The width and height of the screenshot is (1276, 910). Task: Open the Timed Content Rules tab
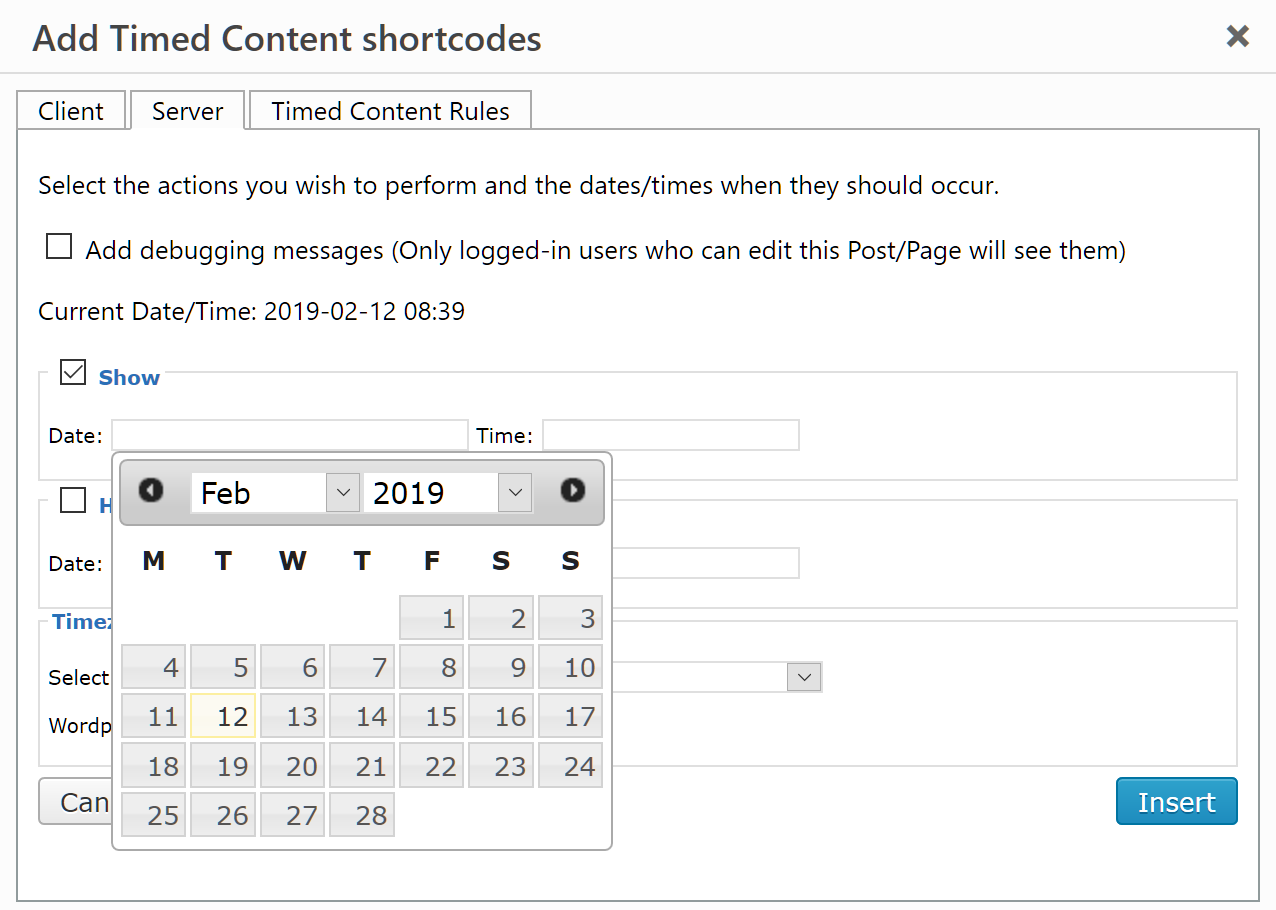point(390,111)
